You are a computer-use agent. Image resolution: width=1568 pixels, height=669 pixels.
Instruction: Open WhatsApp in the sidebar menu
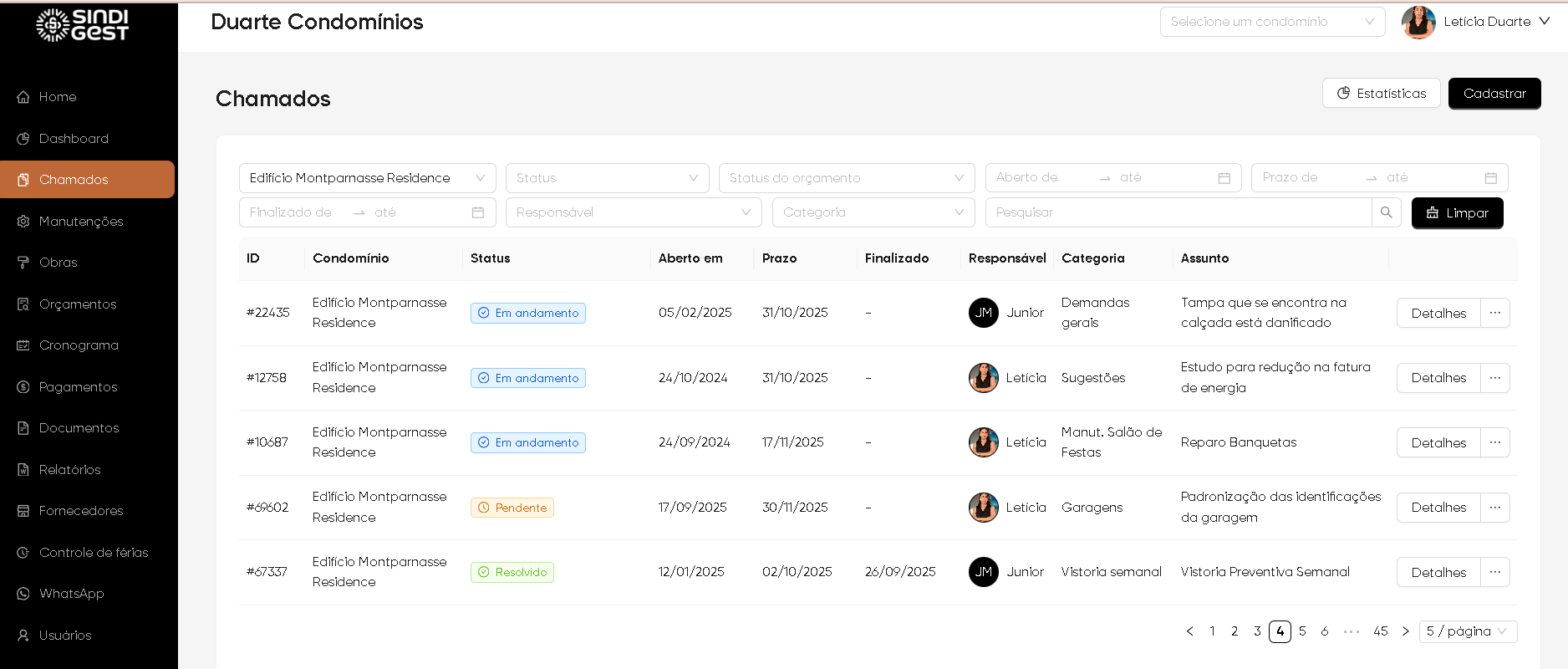[x=72, y=594]
